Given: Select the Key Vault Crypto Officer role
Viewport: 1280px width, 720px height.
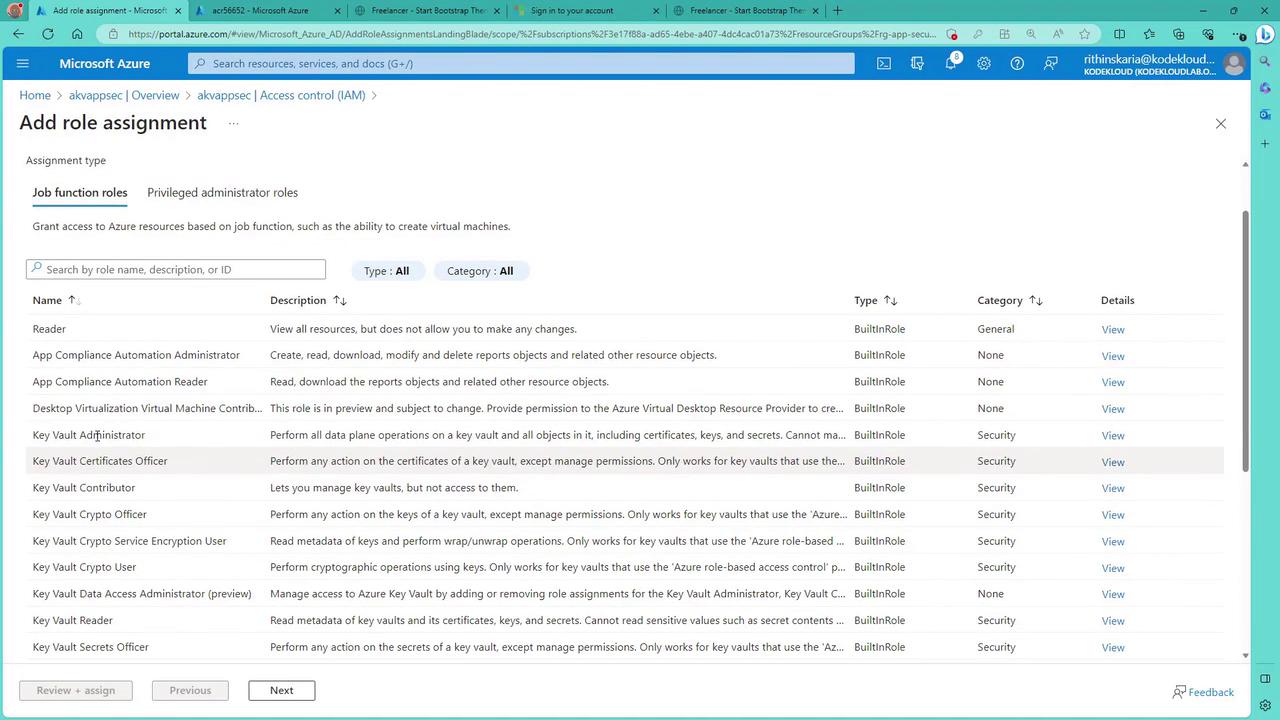Looking at the screenshot, I should coord(625,514).
